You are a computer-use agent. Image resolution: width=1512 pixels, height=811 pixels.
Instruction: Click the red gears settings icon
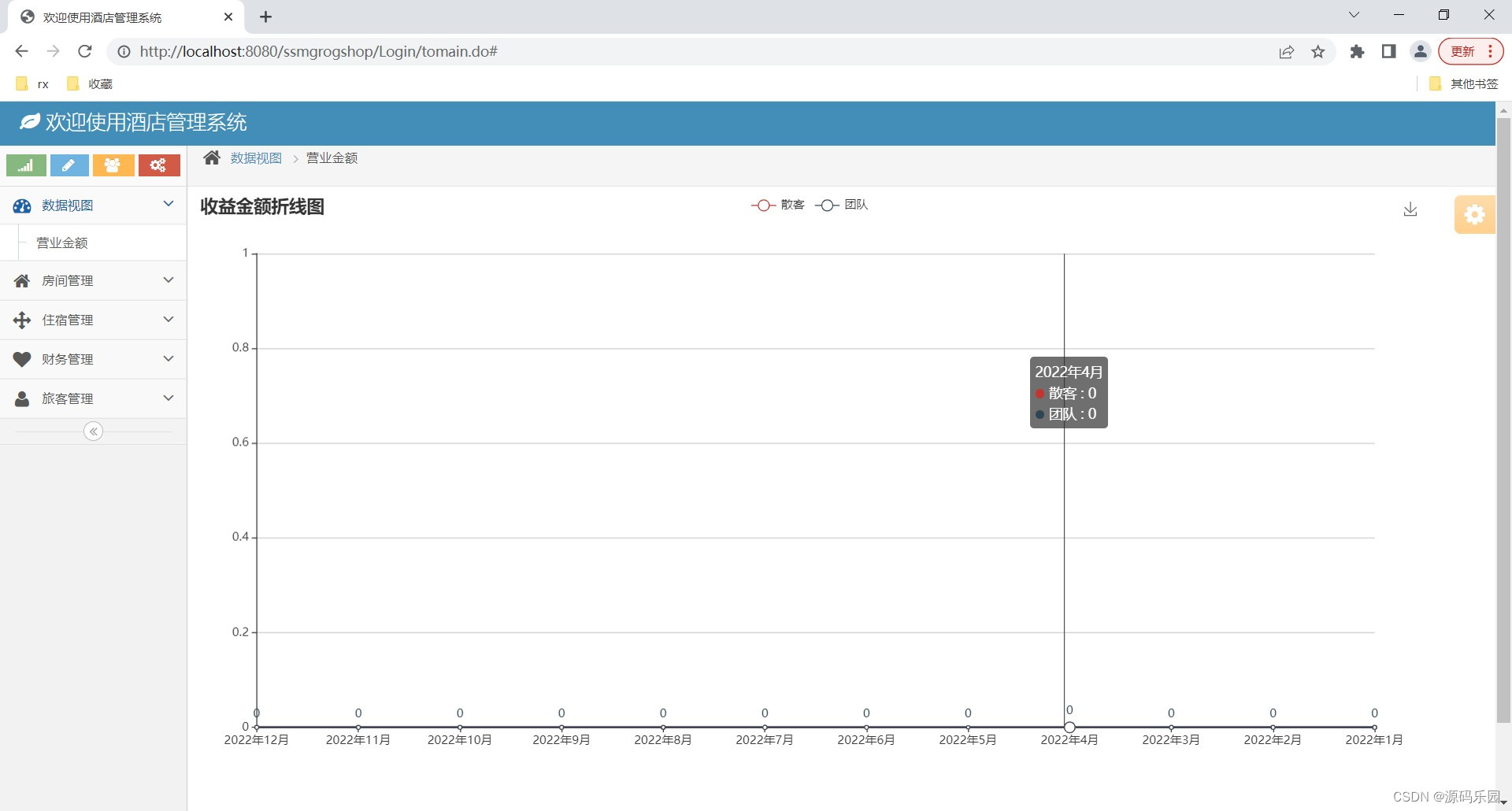159,165
